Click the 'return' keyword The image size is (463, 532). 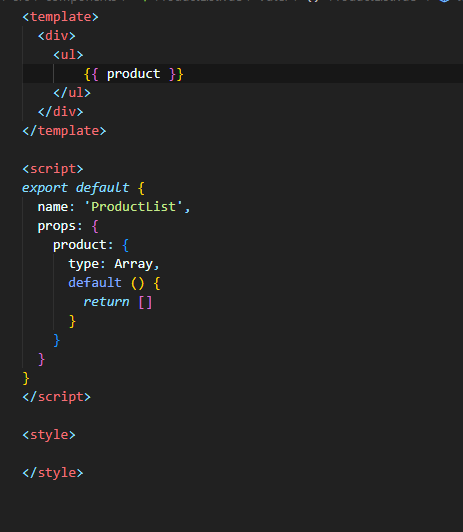click(106, 302)
